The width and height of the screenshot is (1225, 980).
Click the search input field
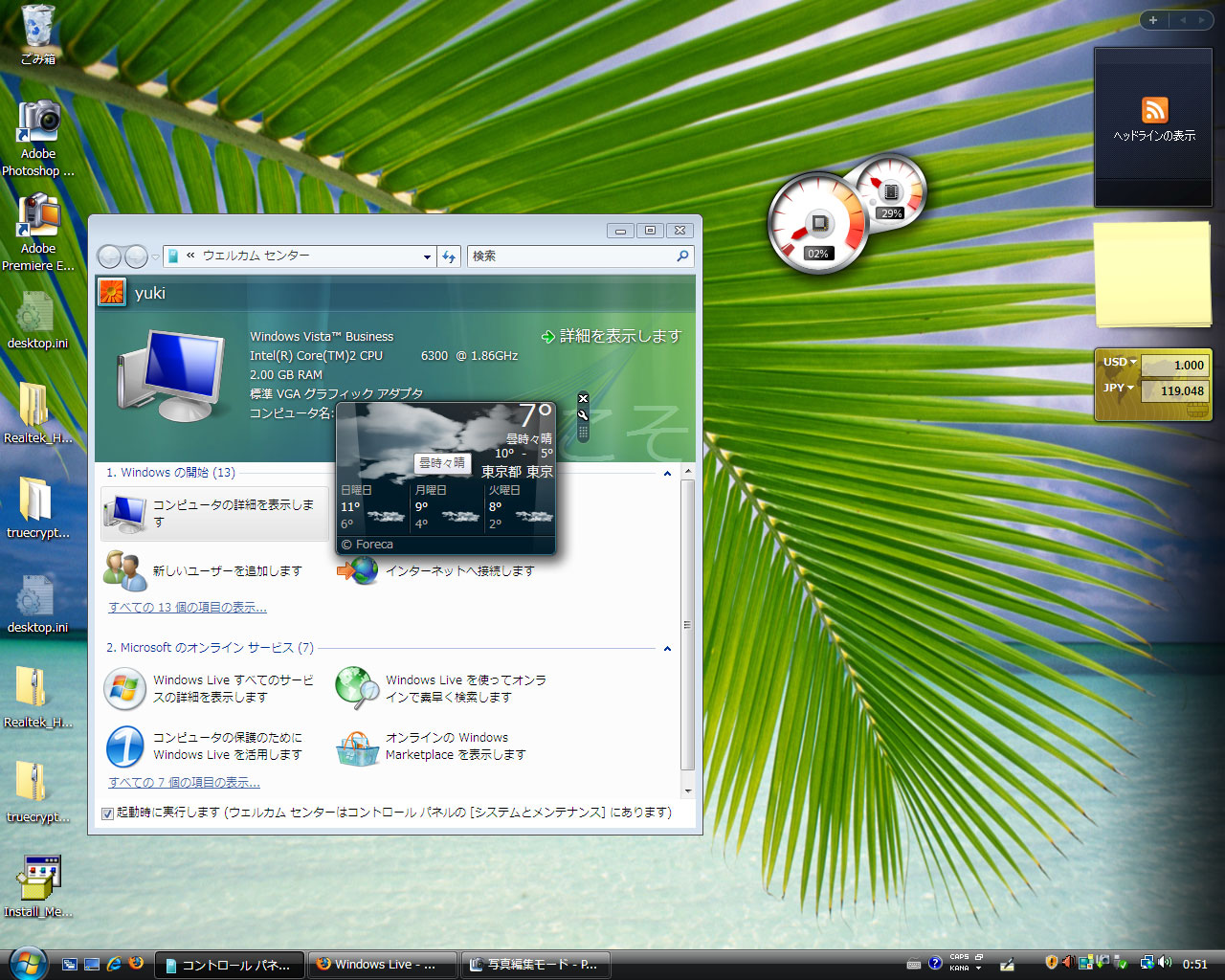point(570,256)
